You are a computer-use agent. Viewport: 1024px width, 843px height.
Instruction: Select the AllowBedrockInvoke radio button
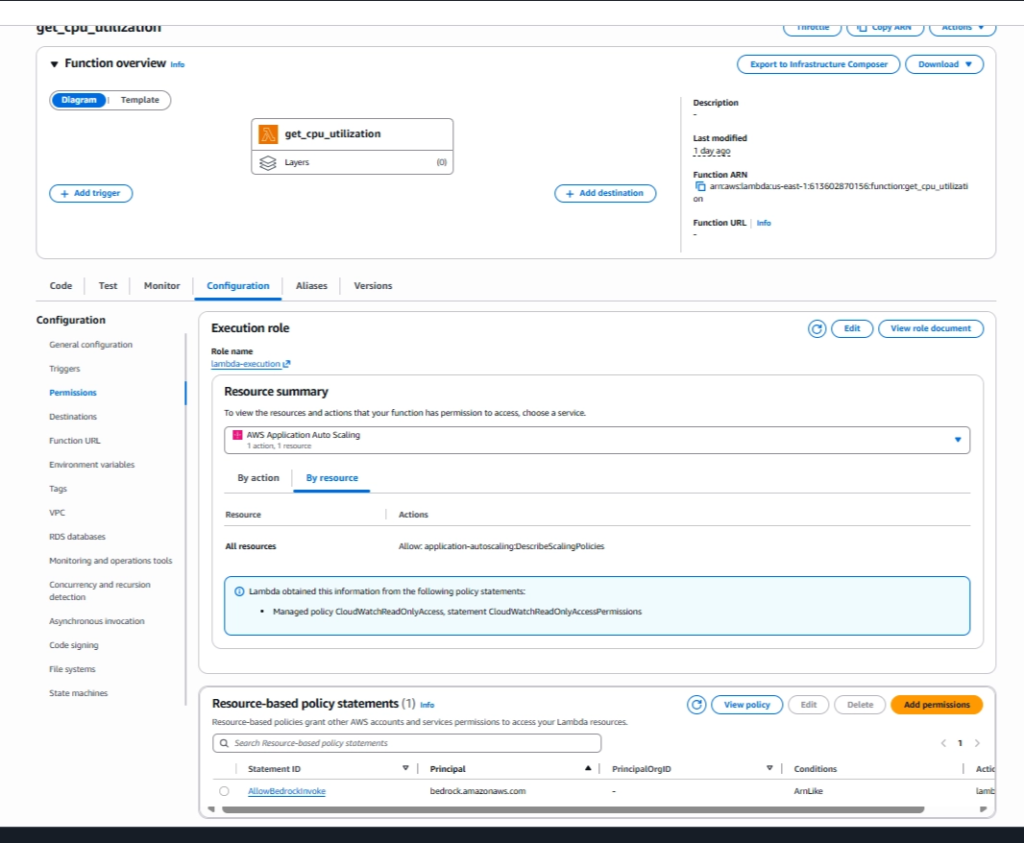(224, 791)
